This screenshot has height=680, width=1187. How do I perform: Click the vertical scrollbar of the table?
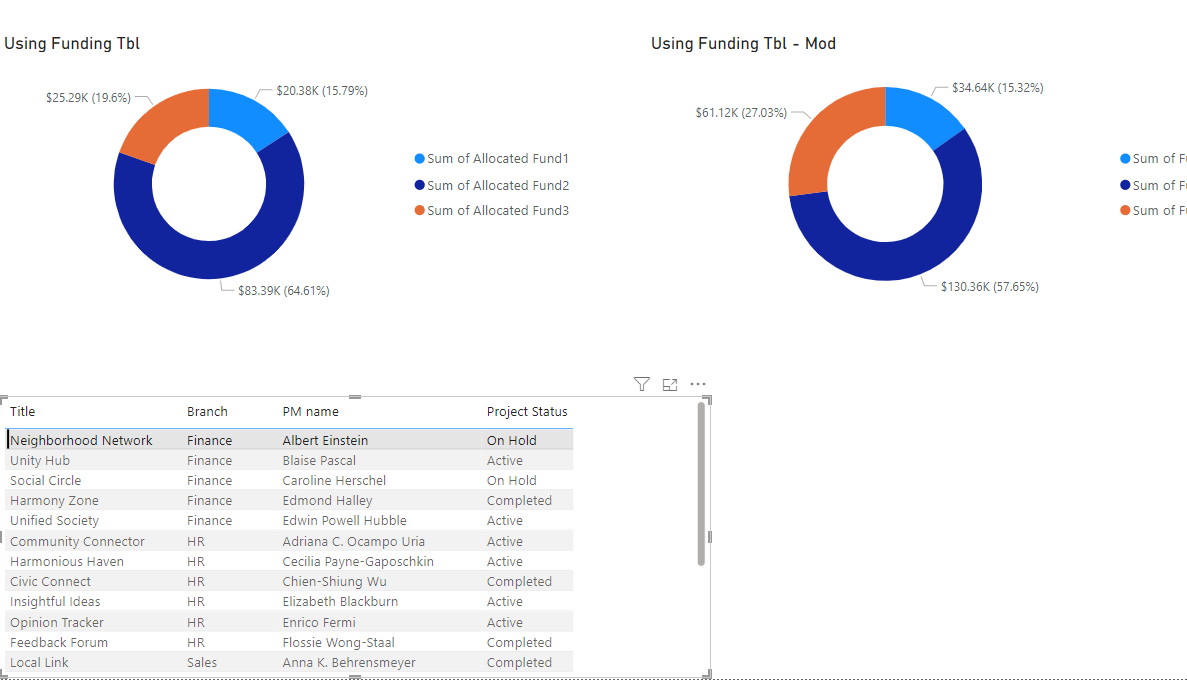(701, 485)
